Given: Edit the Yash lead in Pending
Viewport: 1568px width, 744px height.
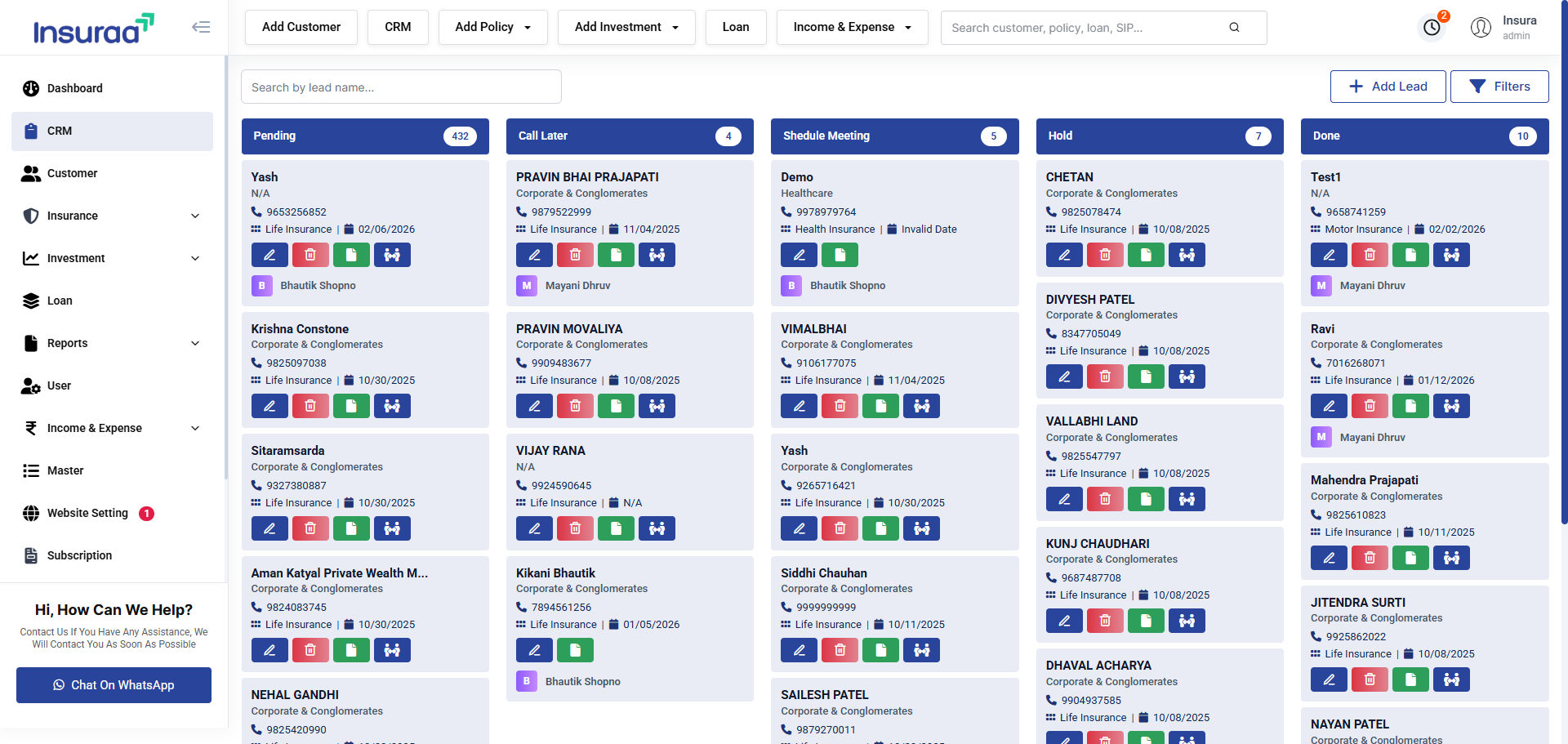Looking at the screenshot, I should [x=269, y=255].
